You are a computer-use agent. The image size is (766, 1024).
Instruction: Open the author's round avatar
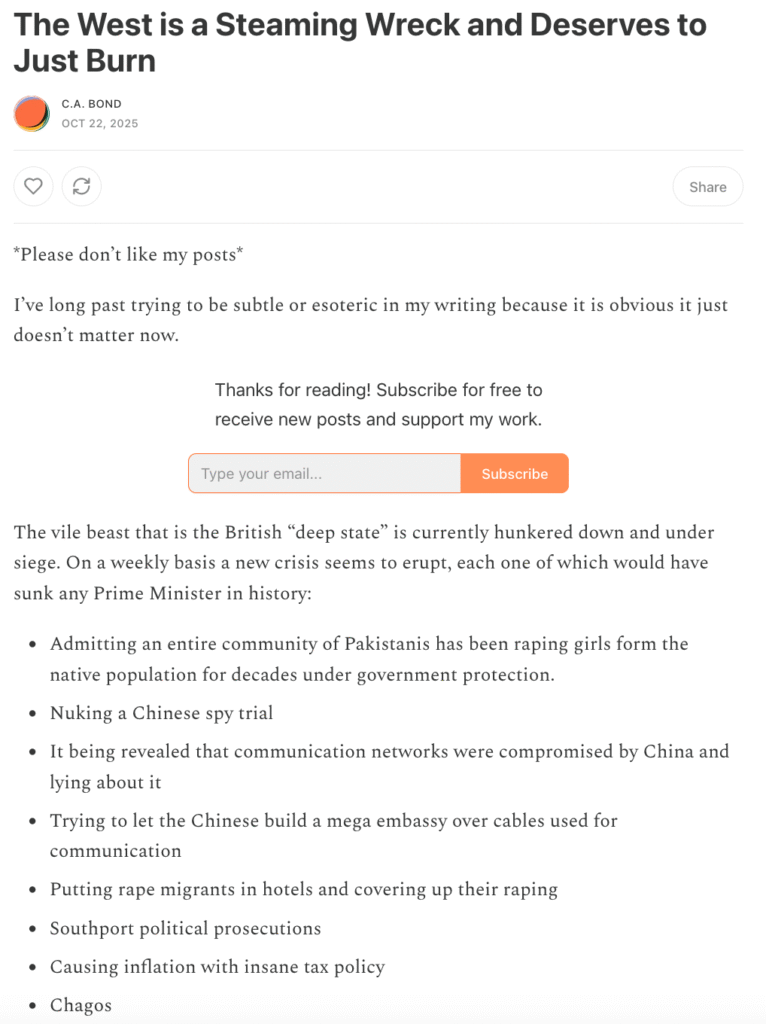pyautogui.click(x=32, y=114)
